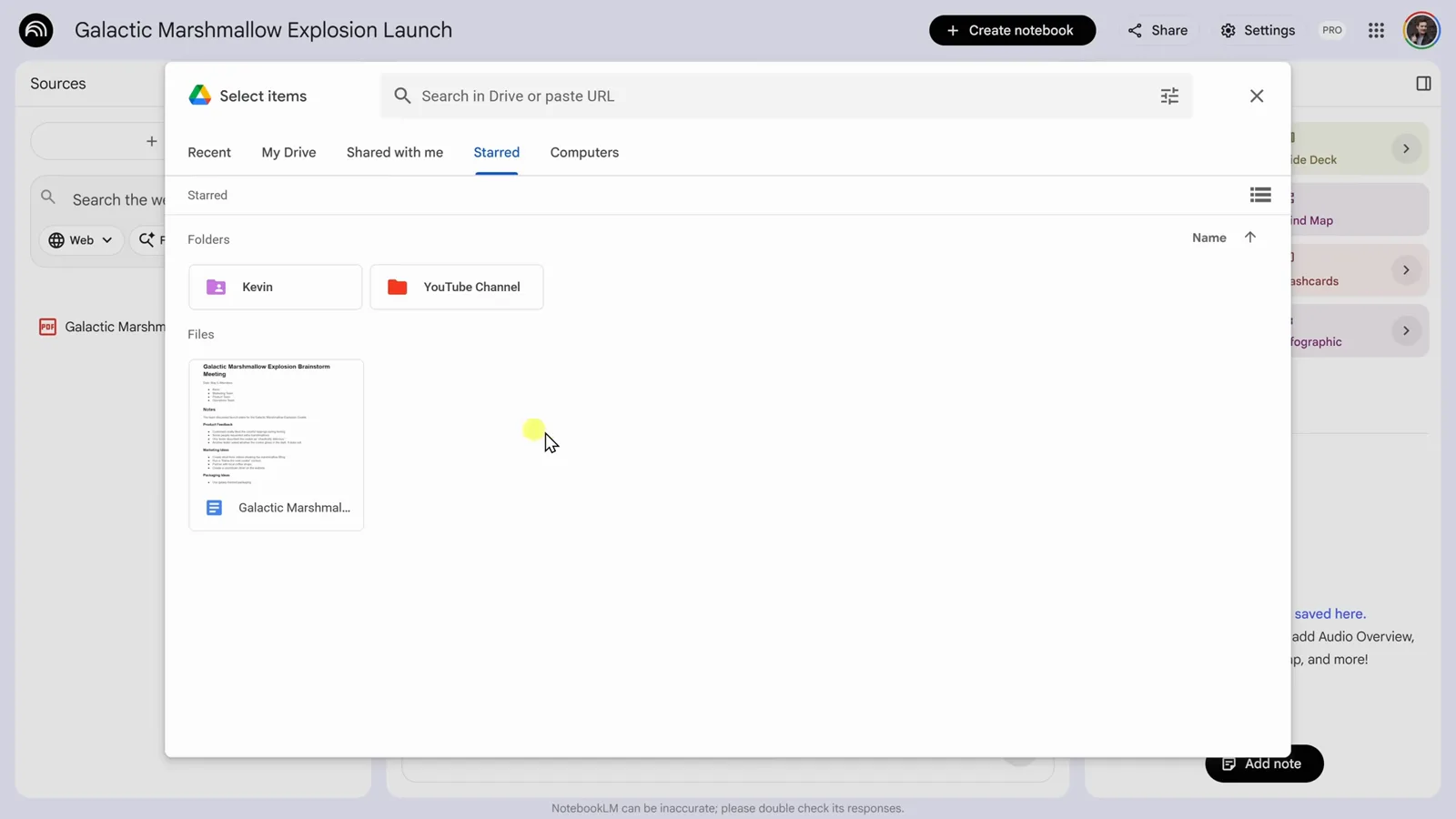Image resolution: width=1456 pixels, height=819 pixels.
Task: Open the Web source type dropdown
Action: pos(81,240)
